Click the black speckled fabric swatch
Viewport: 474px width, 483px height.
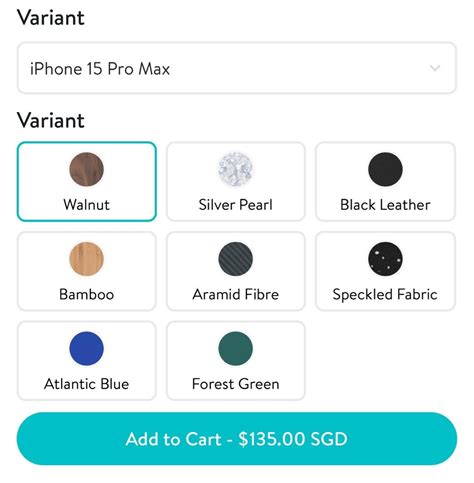click(385, 259)
